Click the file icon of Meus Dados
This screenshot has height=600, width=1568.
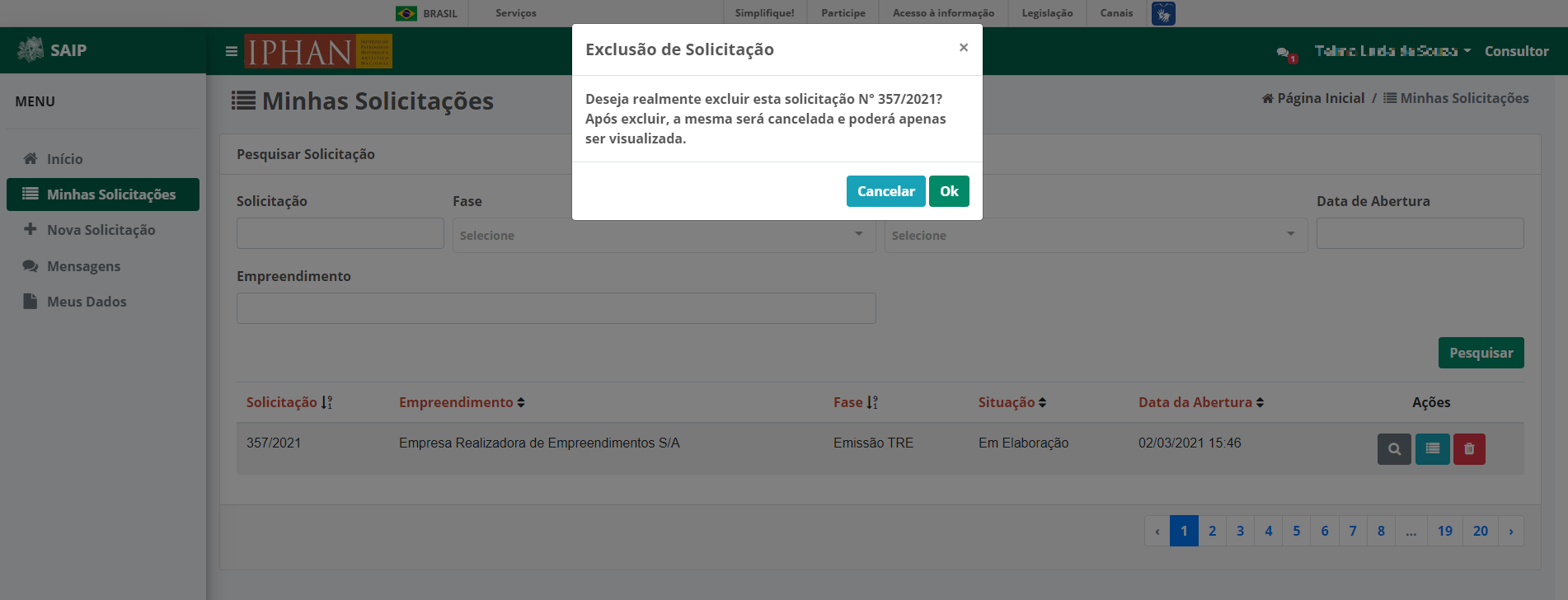click(x=31, y=301)
